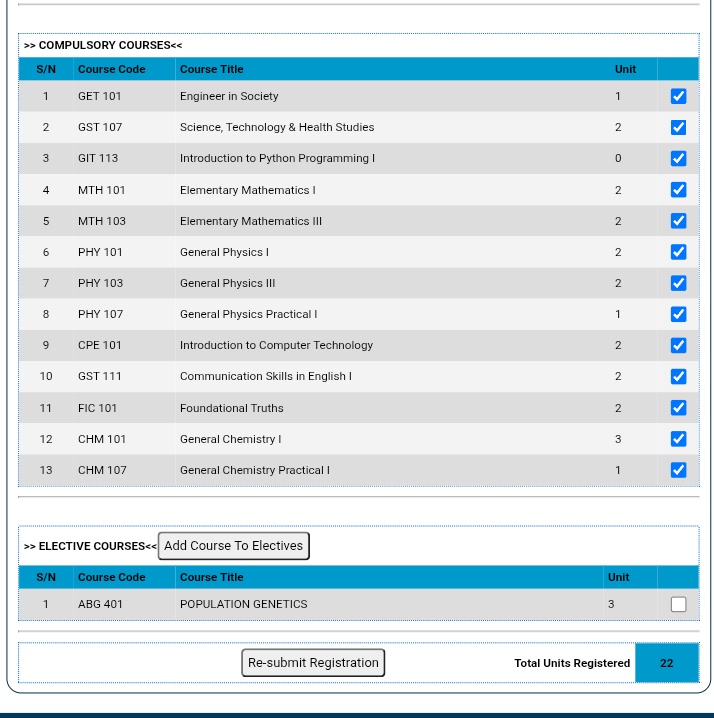Click Introduction to Python Programming I title

tap(278, 158)
